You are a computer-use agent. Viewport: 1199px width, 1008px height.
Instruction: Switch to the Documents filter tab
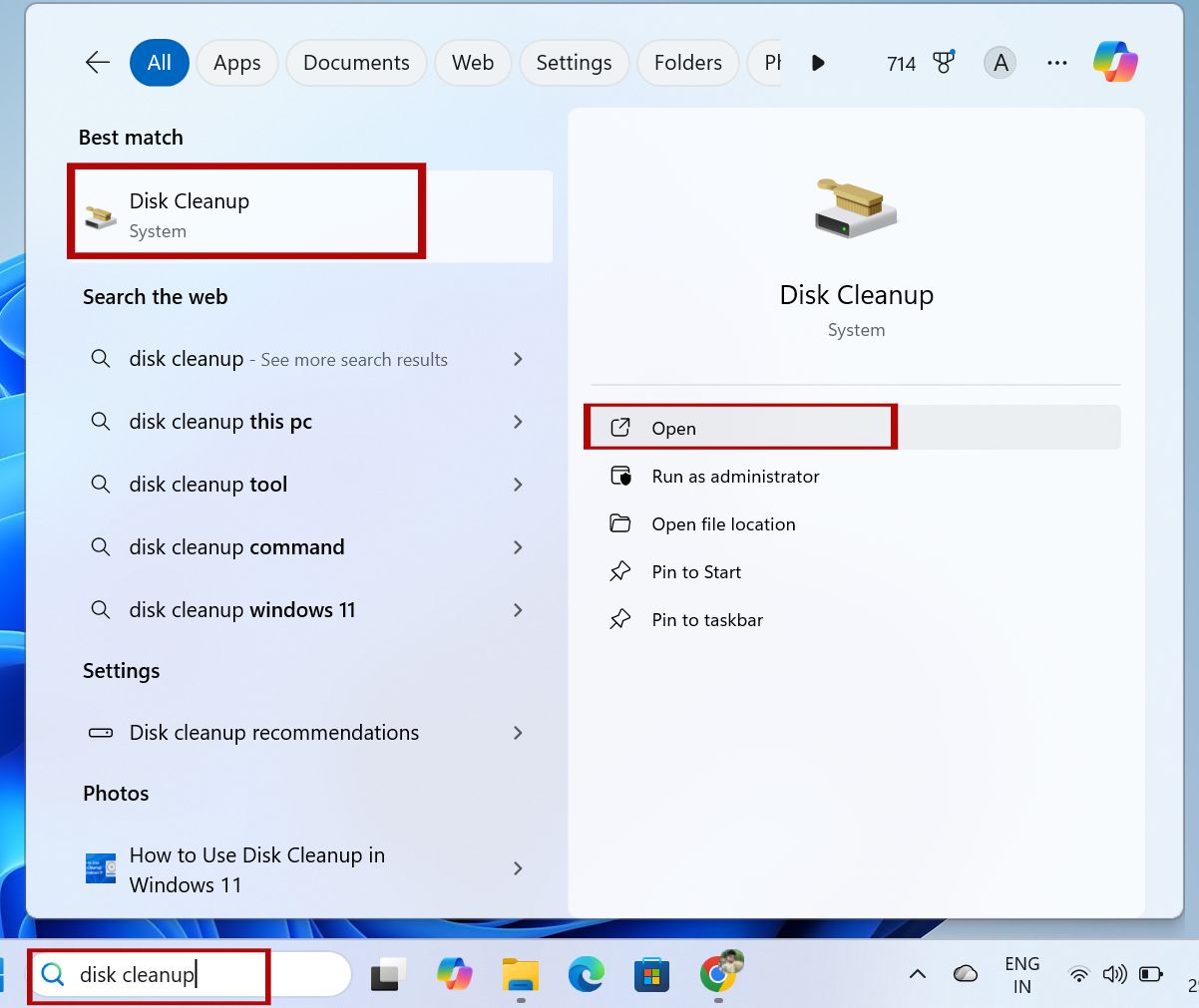click(x=355, y=62)
